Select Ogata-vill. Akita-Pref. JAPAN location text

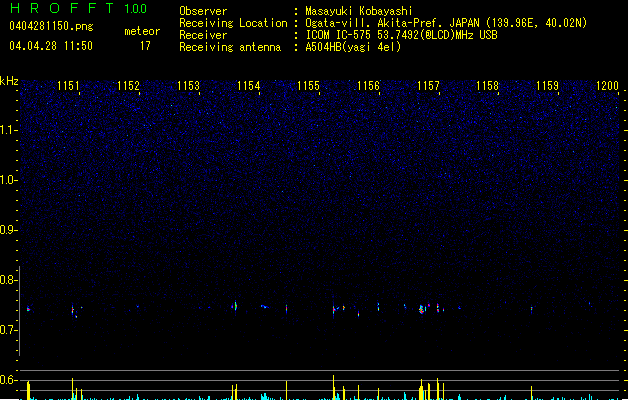coord(446,23)
